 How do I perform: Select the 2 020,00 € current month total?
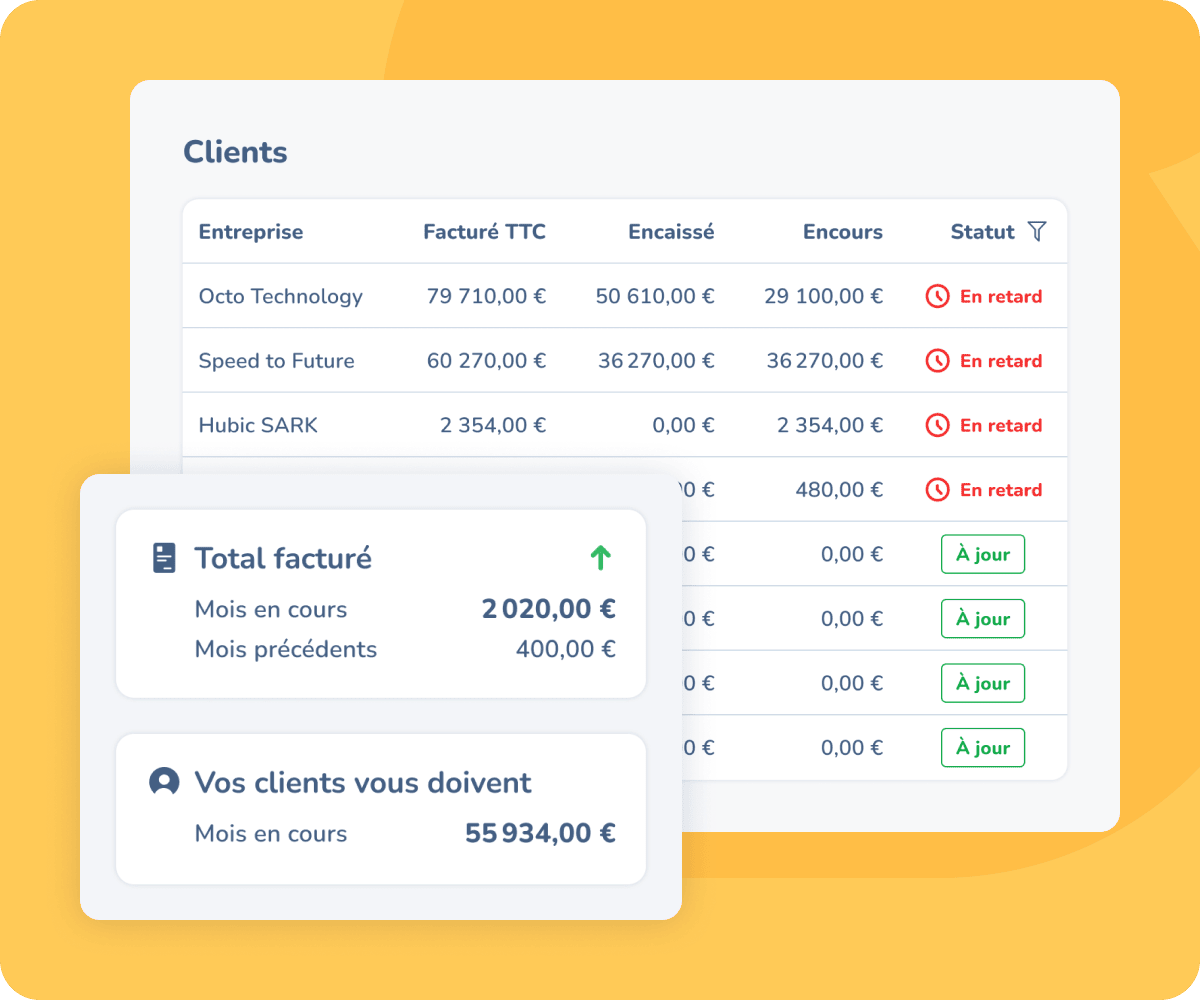[x=548, y=609]
